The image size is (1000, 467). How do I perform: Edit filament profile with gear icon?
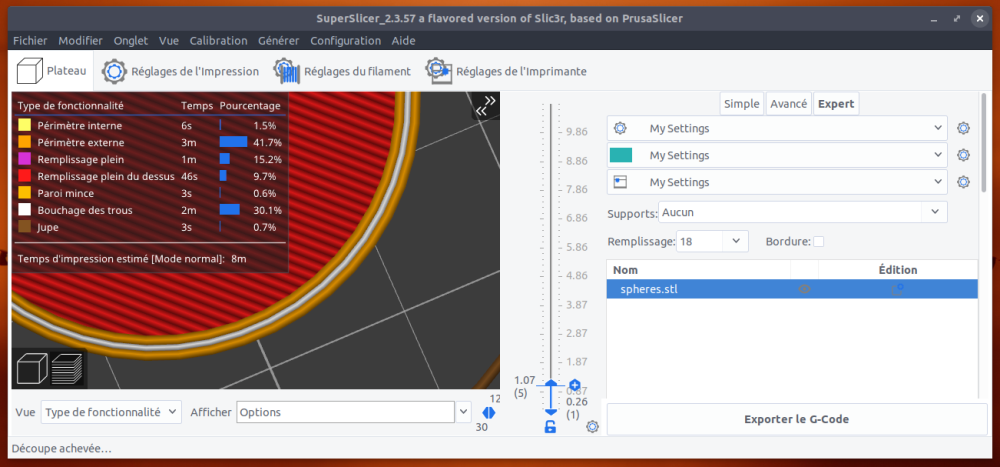963,155
